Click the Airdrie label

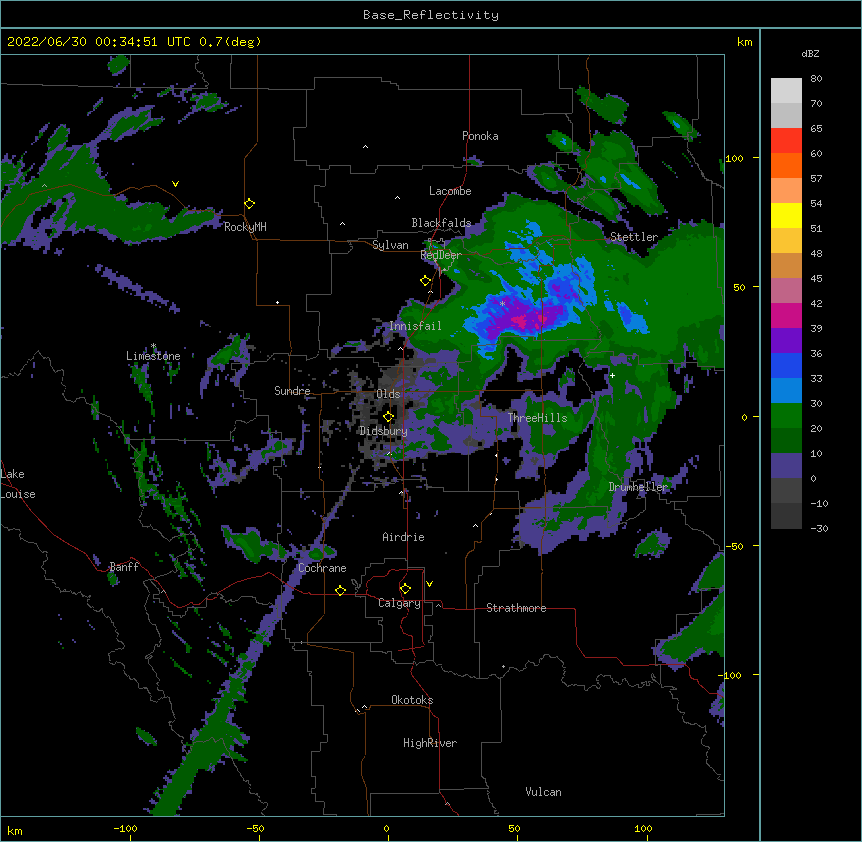tap(404, 537)
